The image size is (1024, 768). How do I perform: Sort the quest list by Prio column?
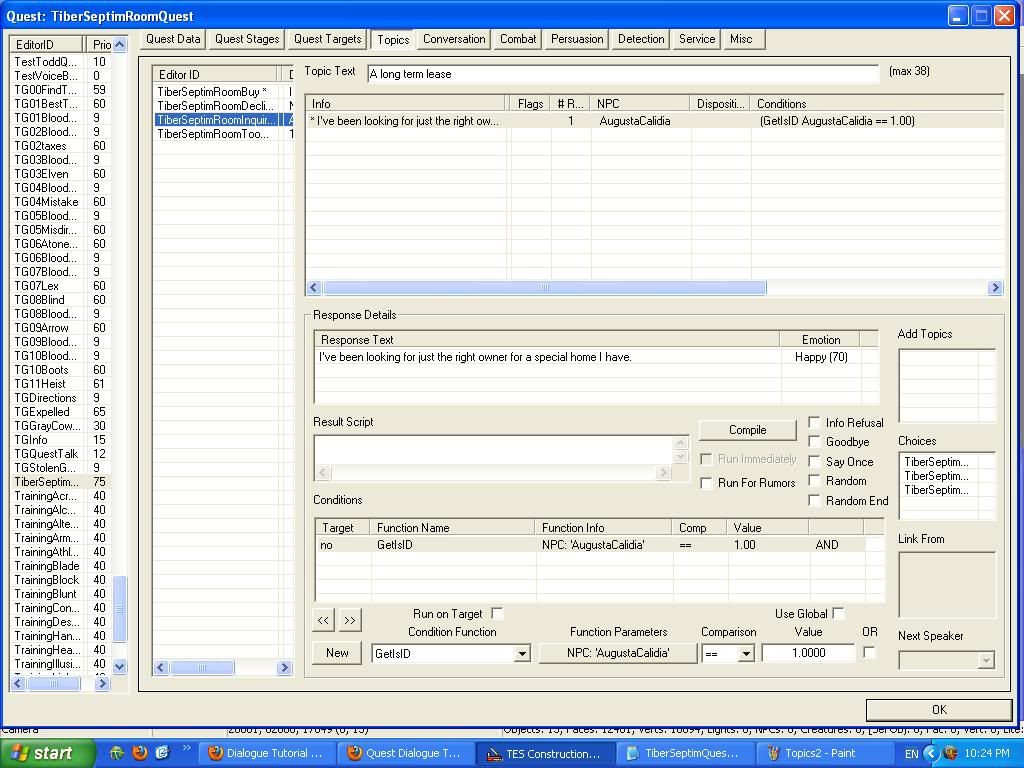tap(100, 44)
